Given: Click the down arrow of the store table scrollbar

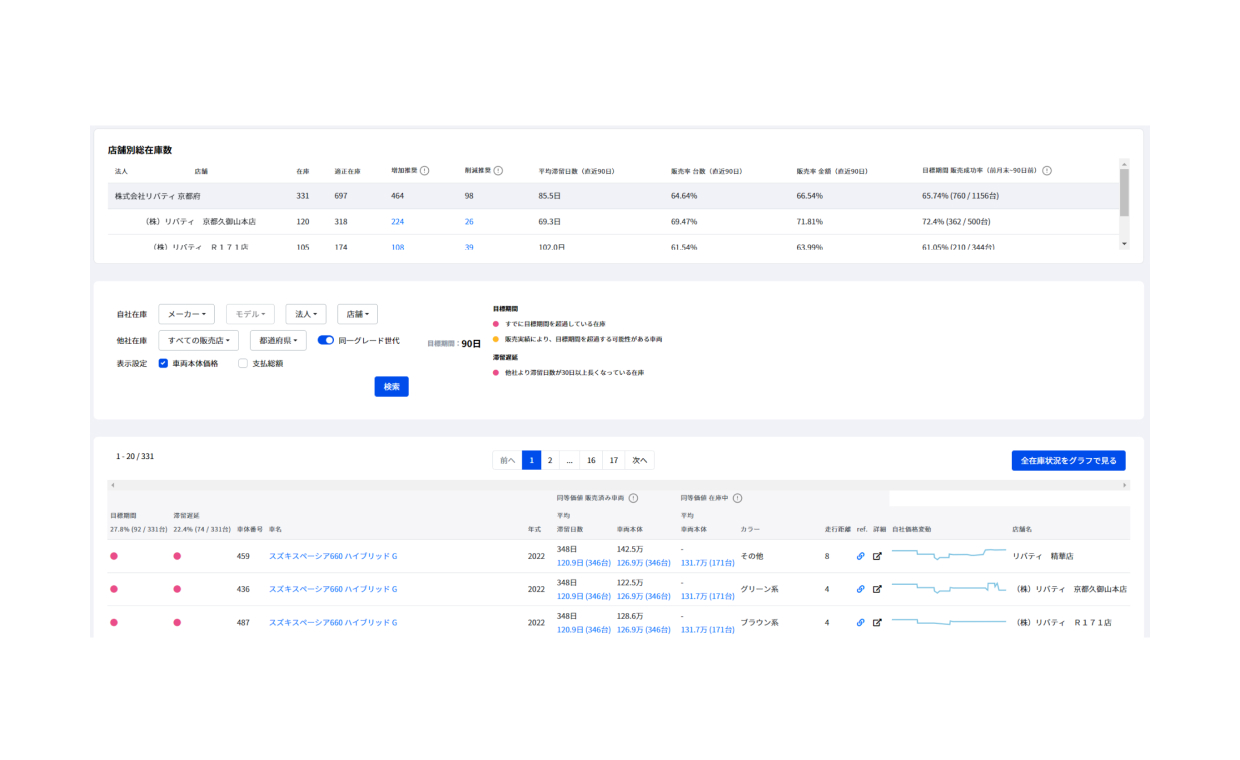Looking at the screenshot, I should (x=1124, y=243).
